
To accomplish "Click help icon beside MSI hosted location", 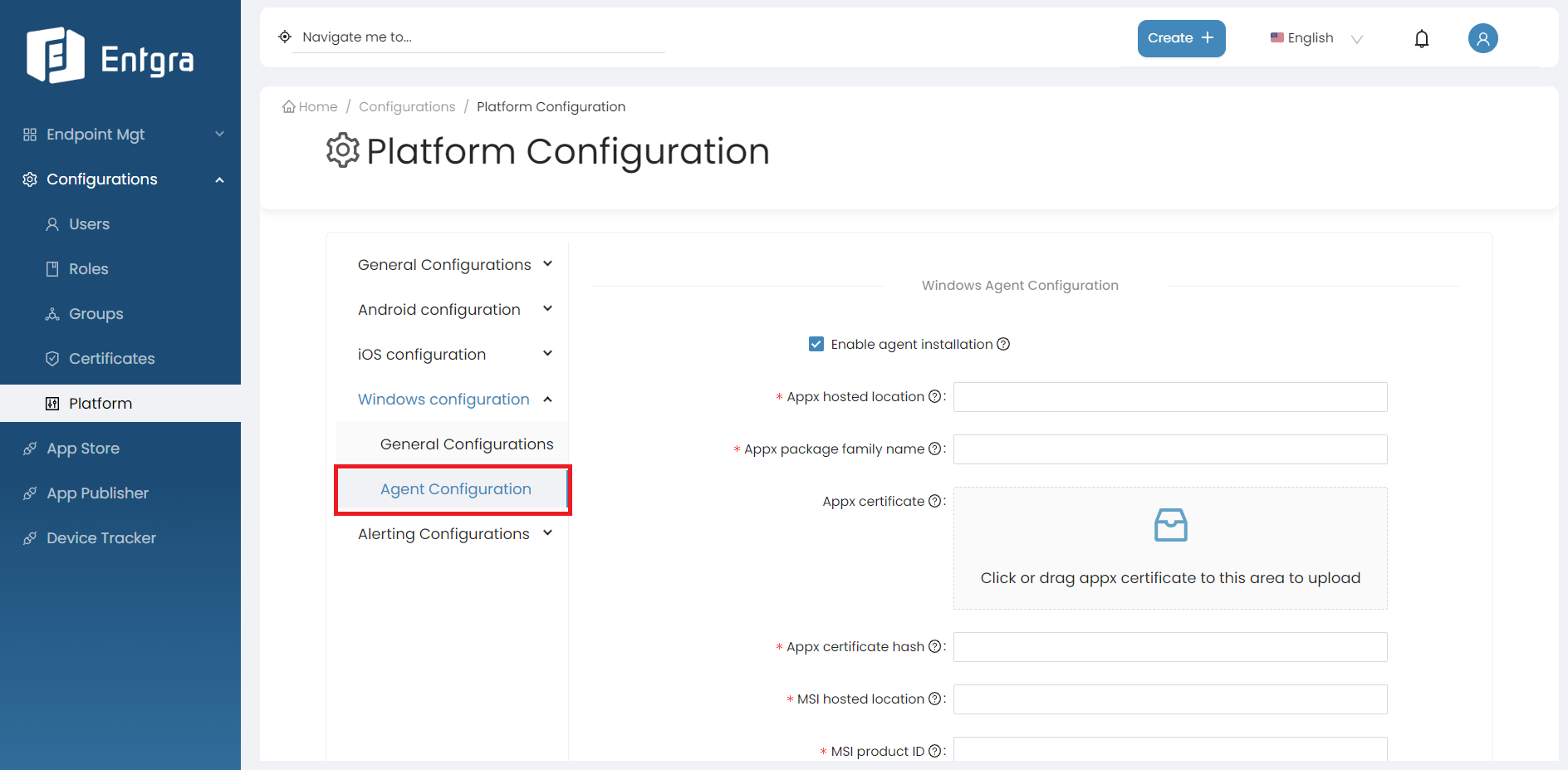I will 934,699.
